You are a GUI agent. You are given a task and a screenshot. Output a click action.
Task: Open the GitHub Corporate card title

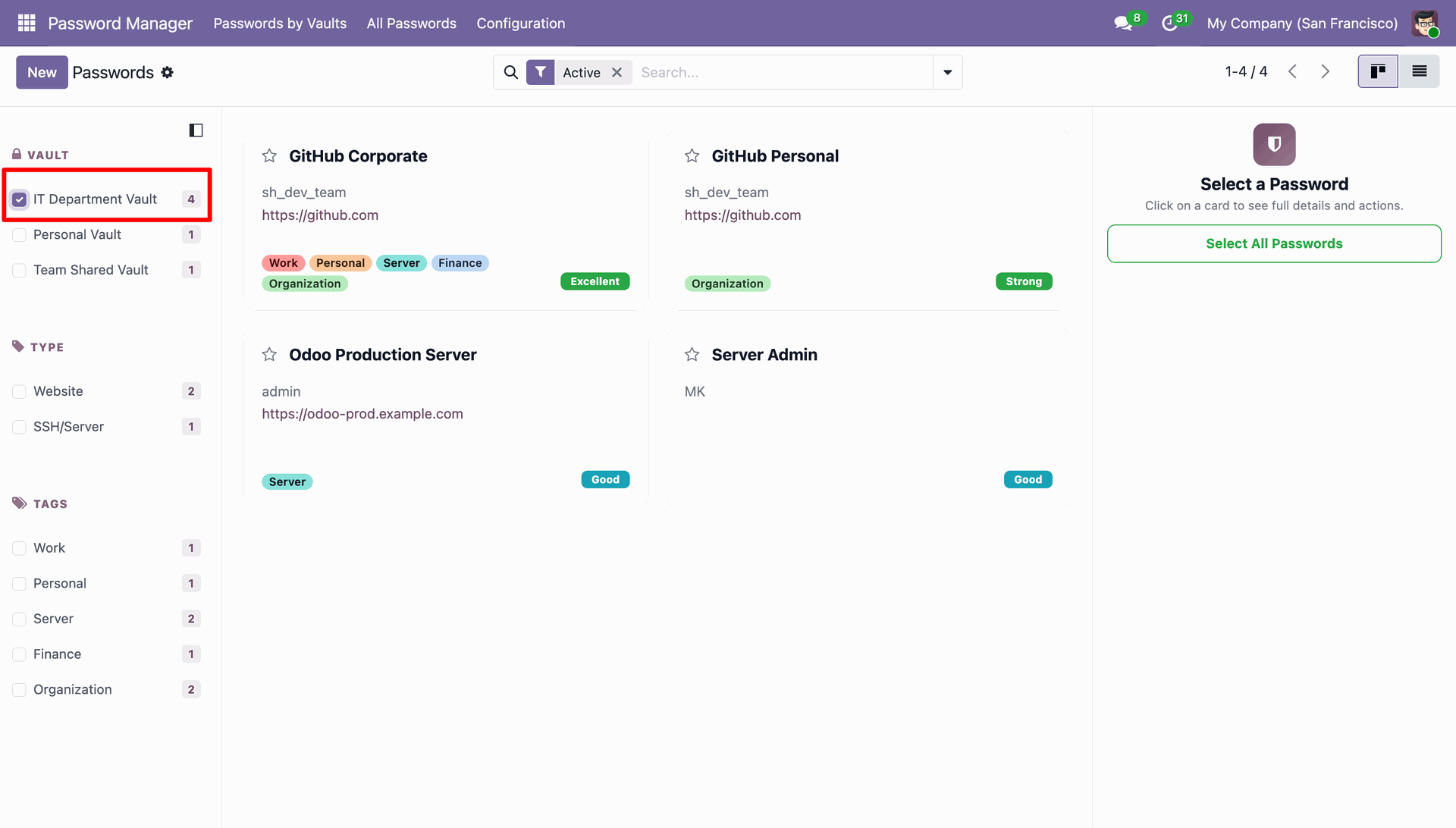(x=358, y=156)
